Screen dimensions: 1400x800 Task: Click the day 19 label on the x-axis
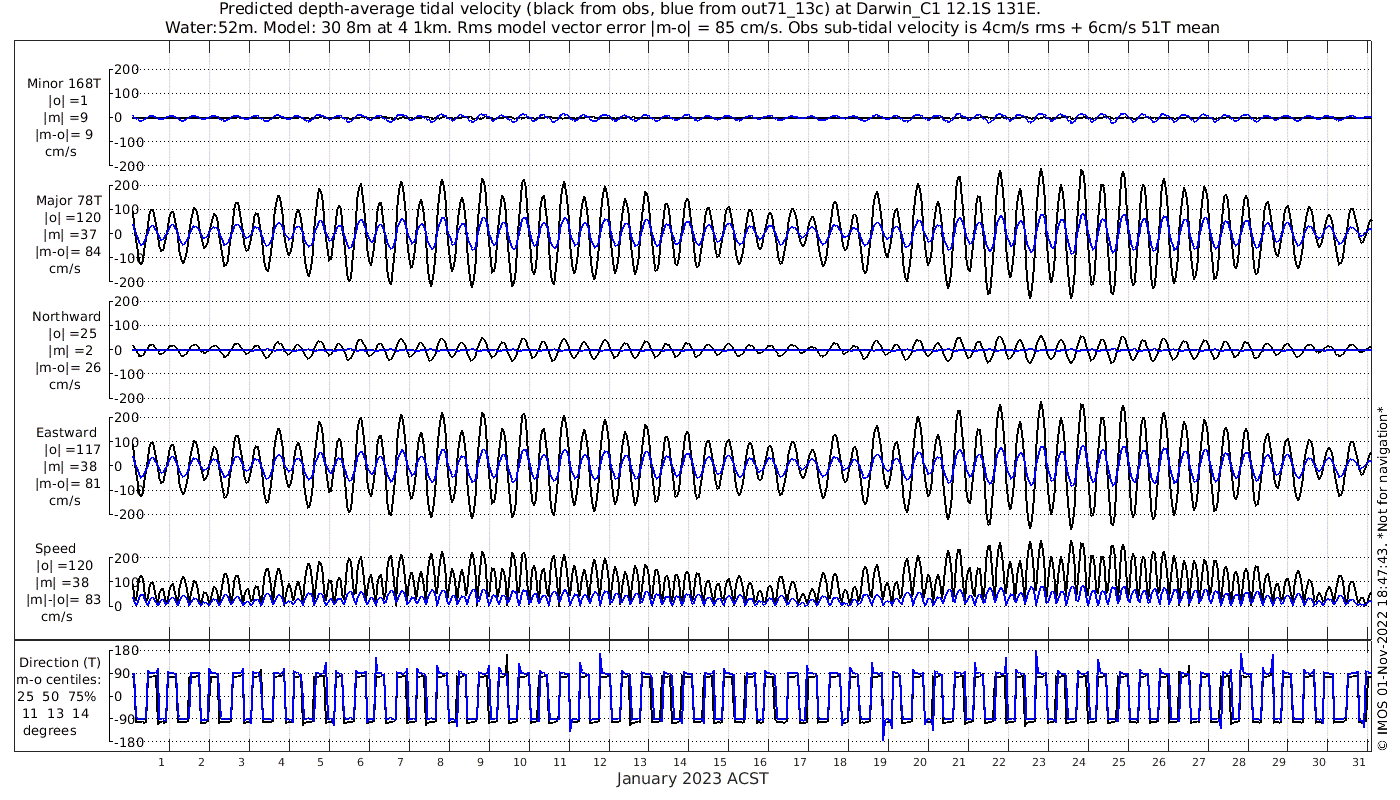point(880,762)
